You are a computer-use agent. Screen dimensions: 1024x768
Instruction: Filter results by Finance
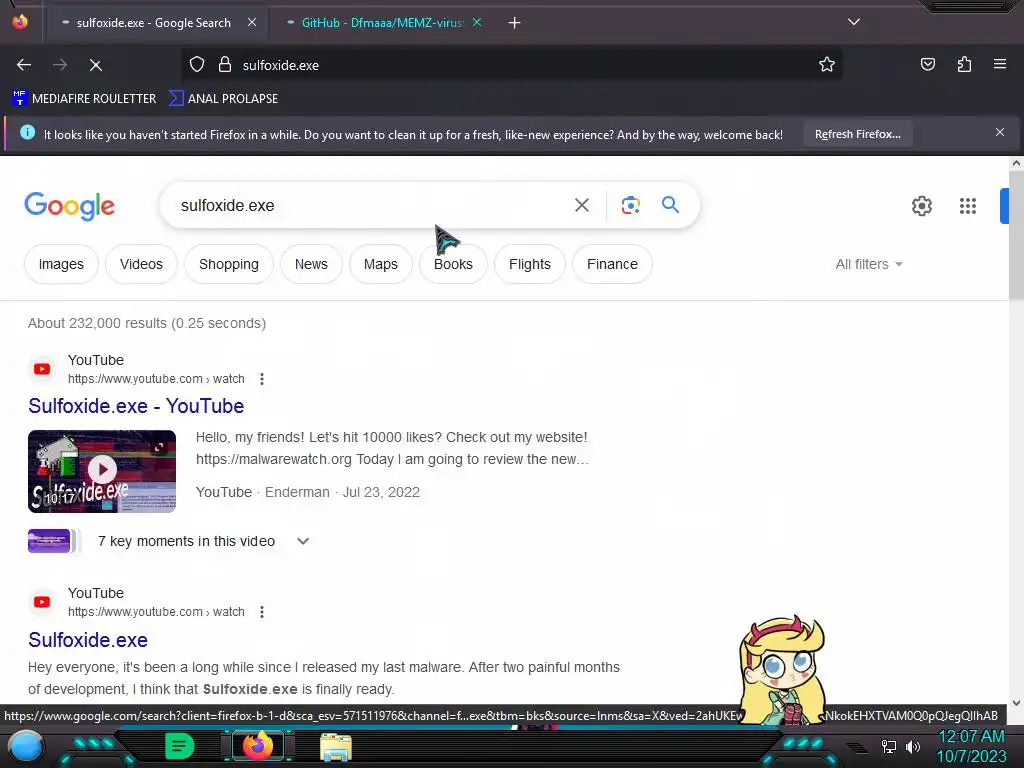pos(612,264)
